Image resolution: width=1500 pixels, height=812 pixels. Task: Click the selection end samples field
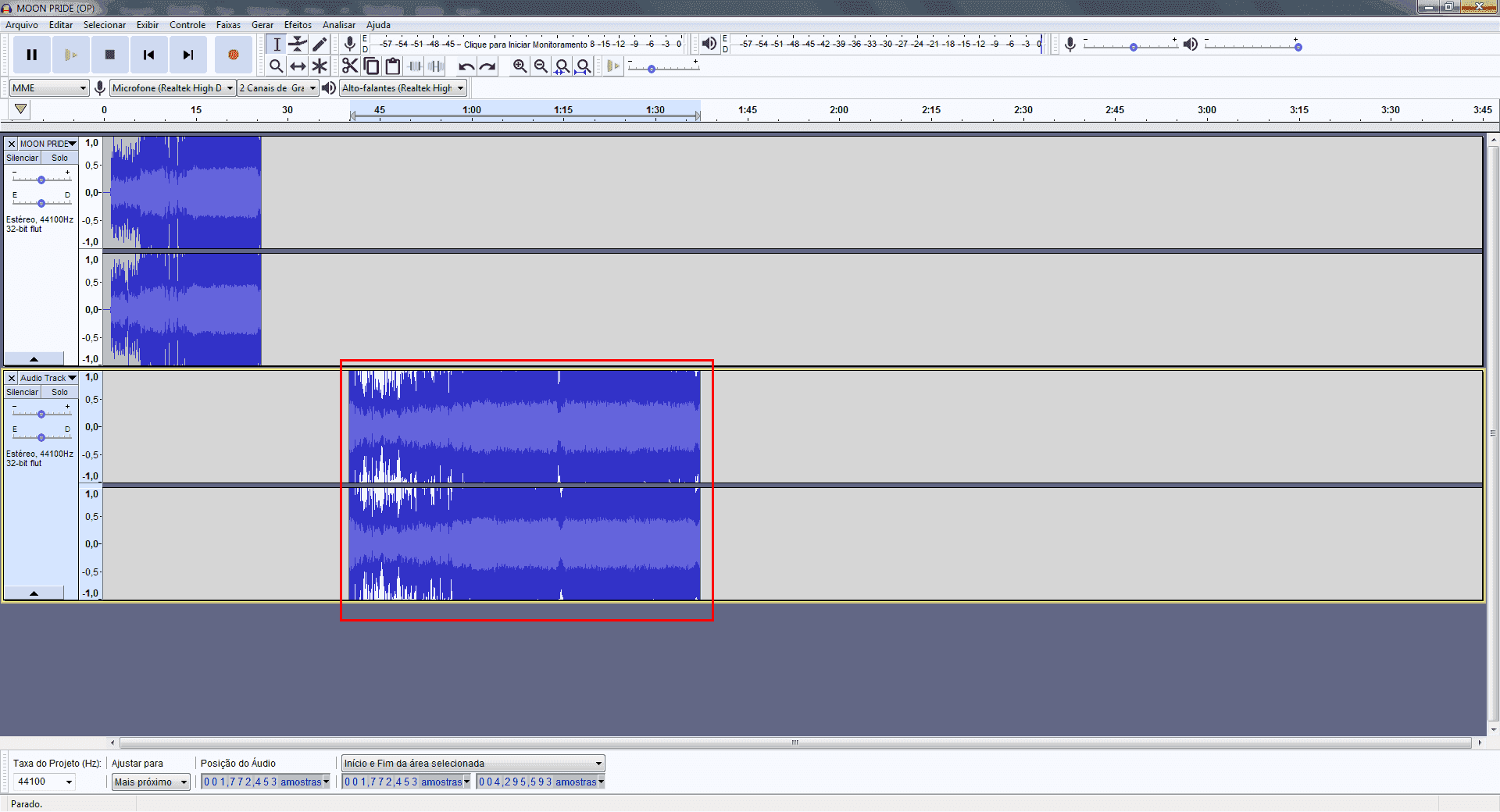(541, 782)
